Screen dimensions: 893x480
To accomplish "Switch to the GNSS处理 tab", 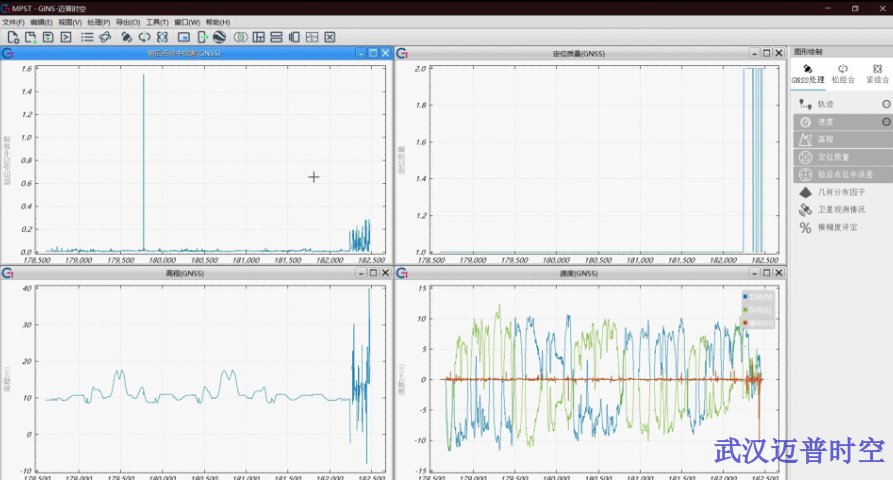I will click(808, 74).
